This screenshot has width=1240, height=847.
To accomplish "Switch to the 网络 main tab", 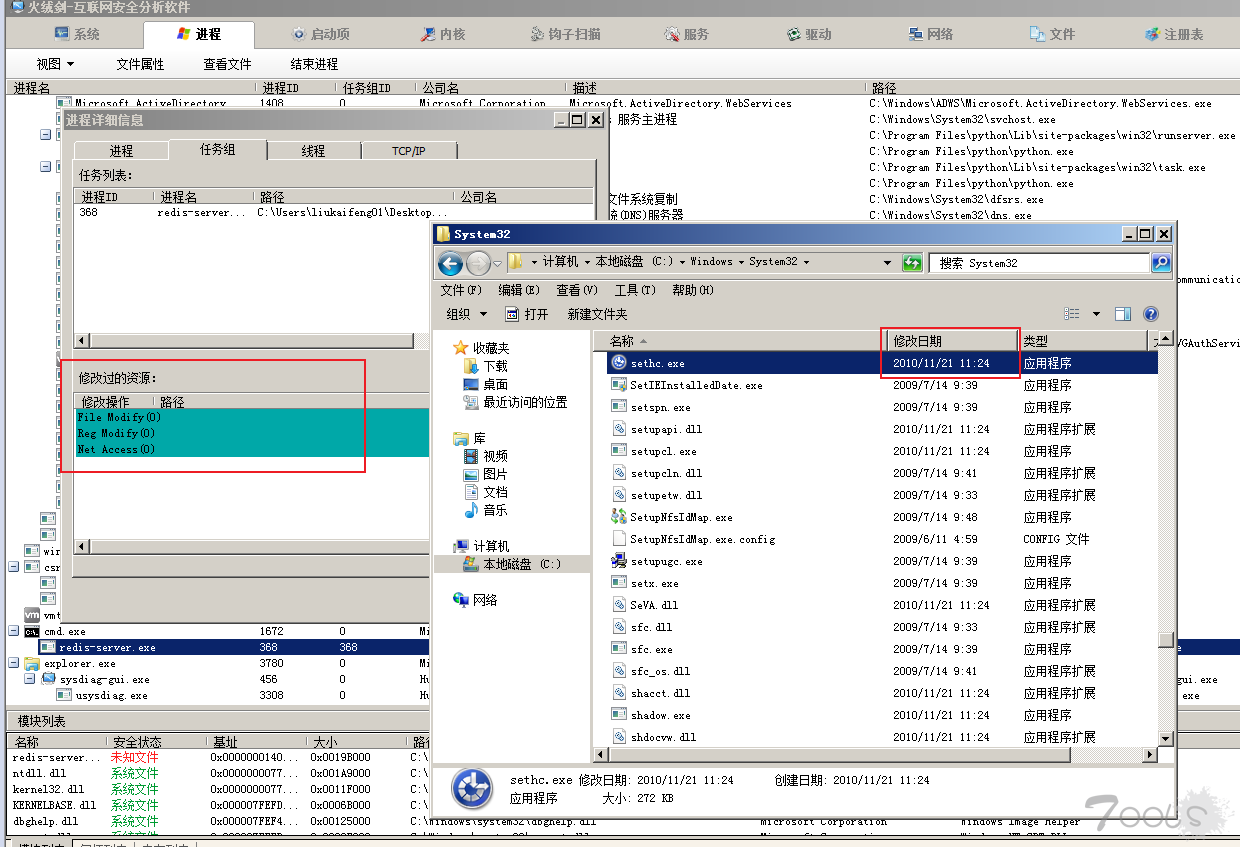I will 931,34.
